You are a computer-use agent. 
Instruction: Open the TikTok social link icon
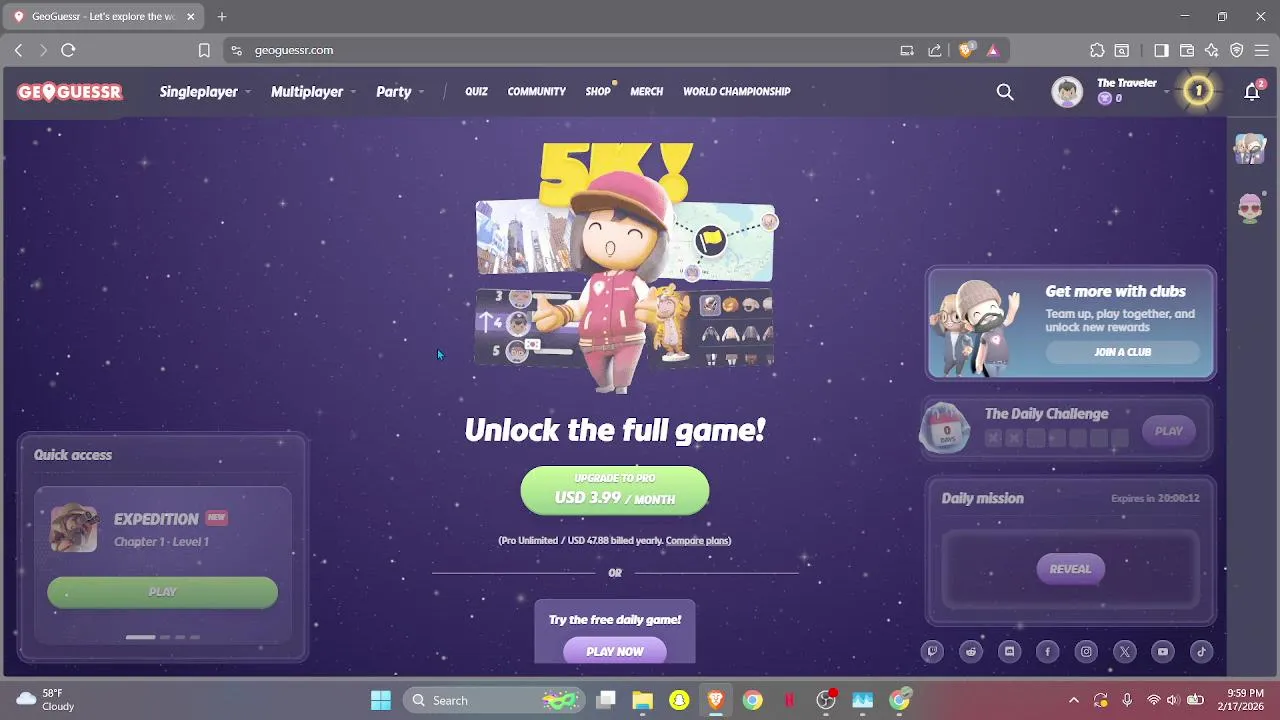click(x=1202, y=652)
